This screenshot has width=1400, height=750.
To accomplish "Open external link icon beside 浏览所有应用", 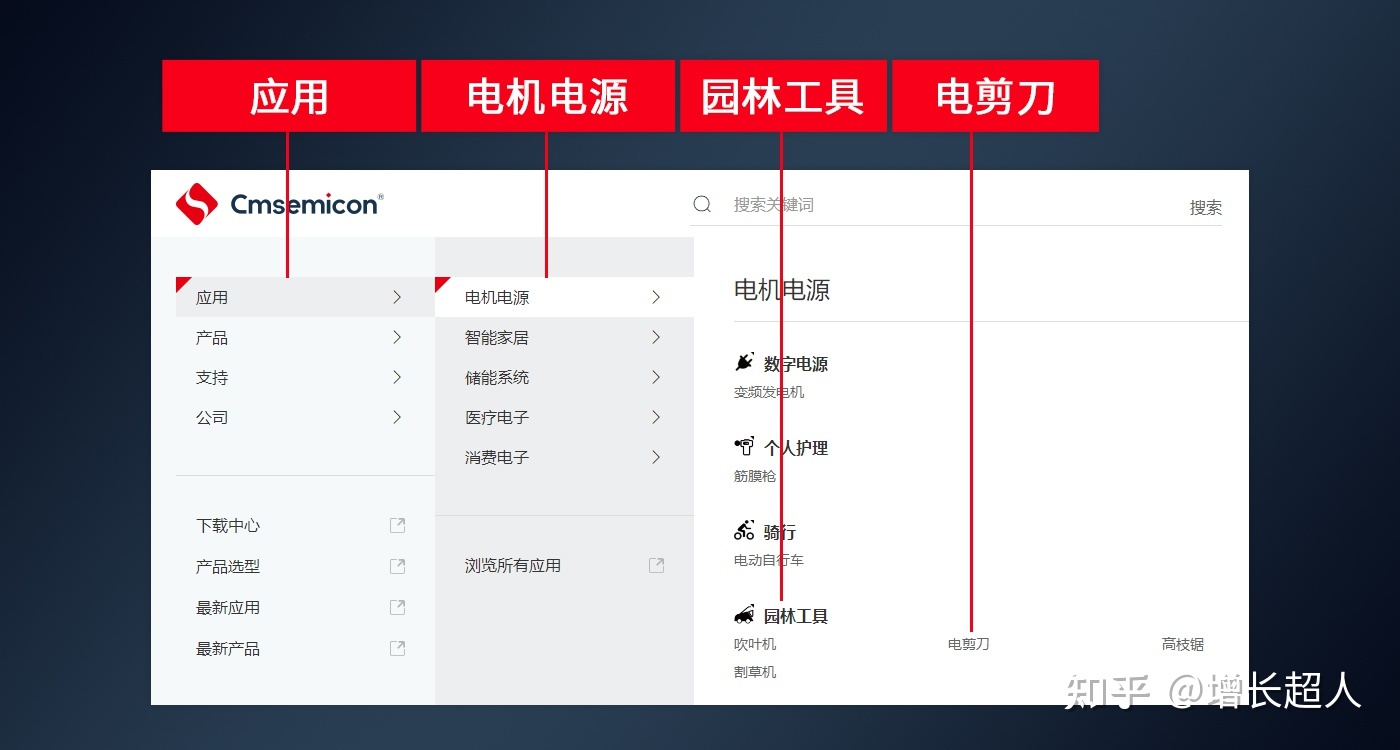I will coord(656,565).
